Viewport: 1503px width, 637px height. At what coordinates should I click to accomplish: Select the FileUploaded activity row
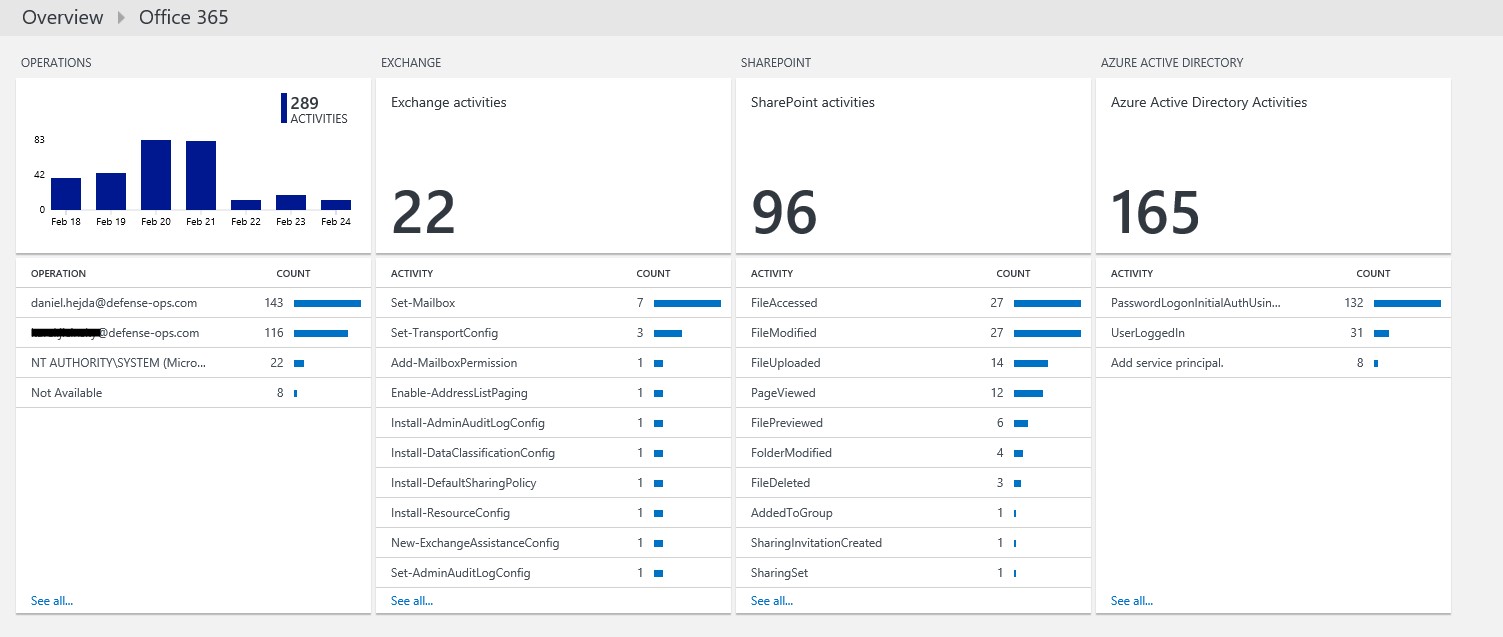click(x=913, y=363)
